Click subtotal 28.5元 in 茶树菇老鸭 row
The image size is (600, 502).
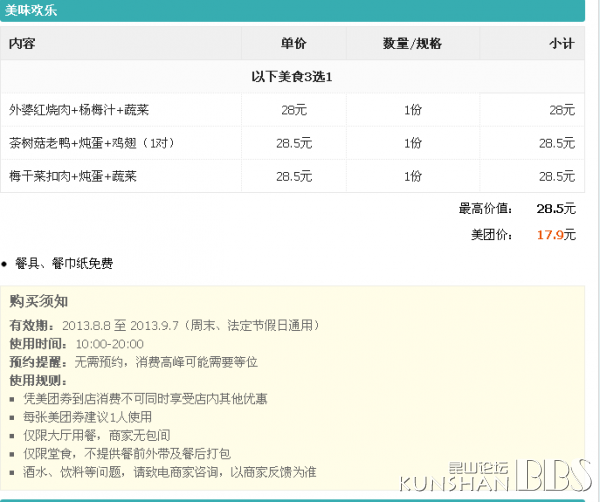coord(557,143)
